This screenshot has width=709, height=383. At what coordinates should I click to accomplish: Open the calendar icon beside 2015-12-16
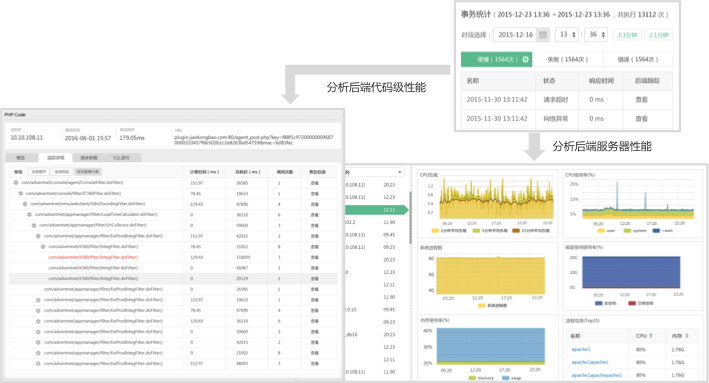point(543,35)
